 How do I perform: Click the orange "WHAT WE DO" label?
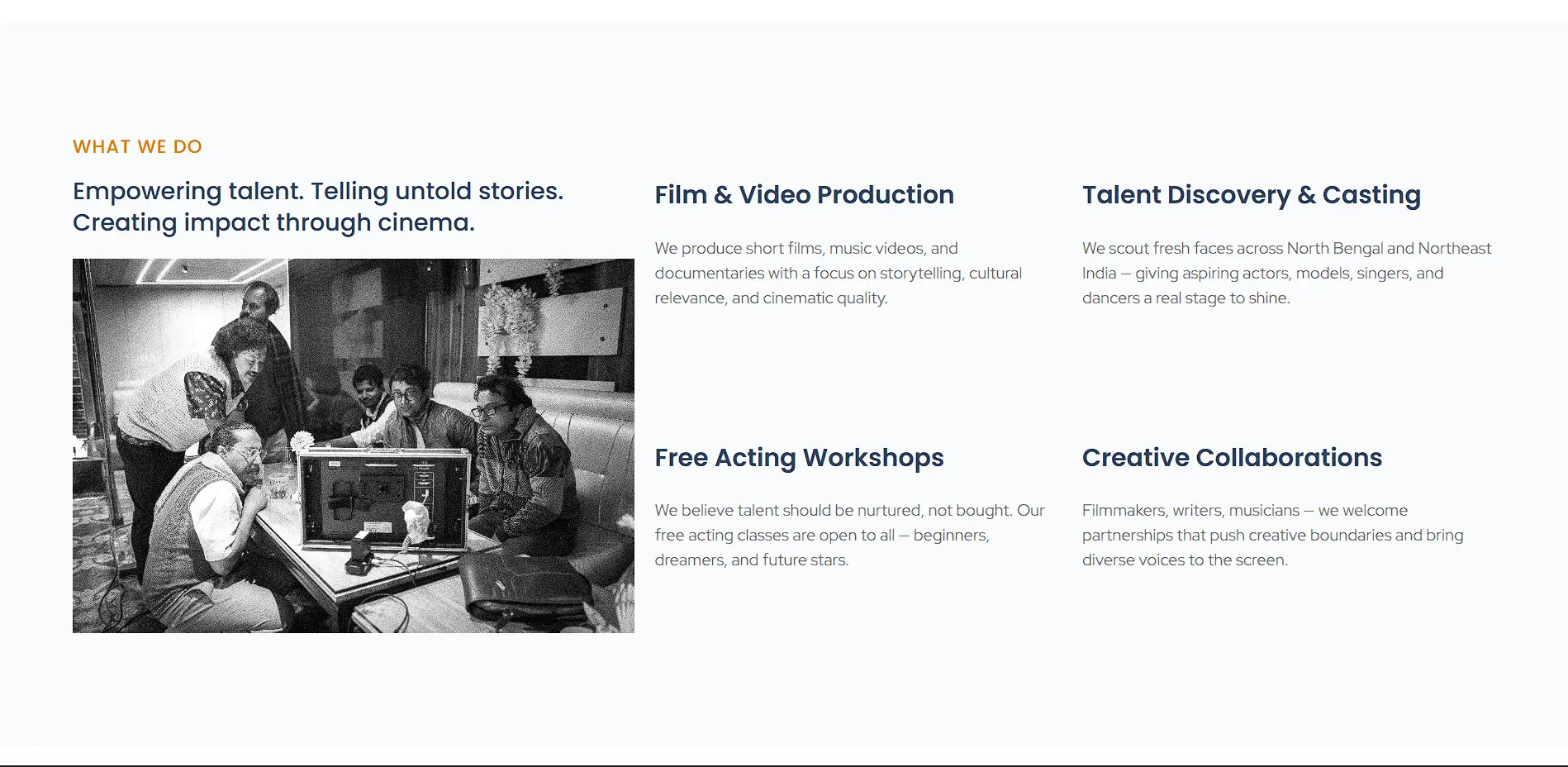(x=137, y=147)
